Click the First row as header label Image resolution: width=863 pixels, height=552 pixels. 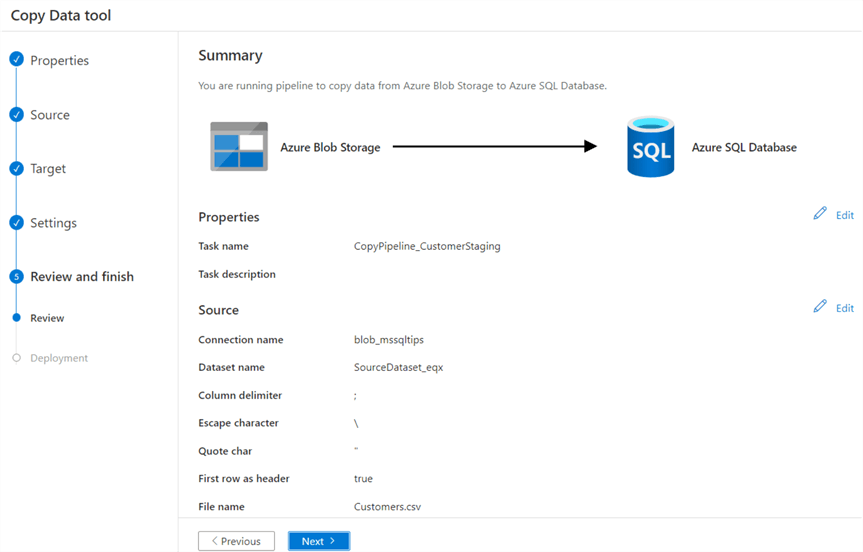pos(244,479)
